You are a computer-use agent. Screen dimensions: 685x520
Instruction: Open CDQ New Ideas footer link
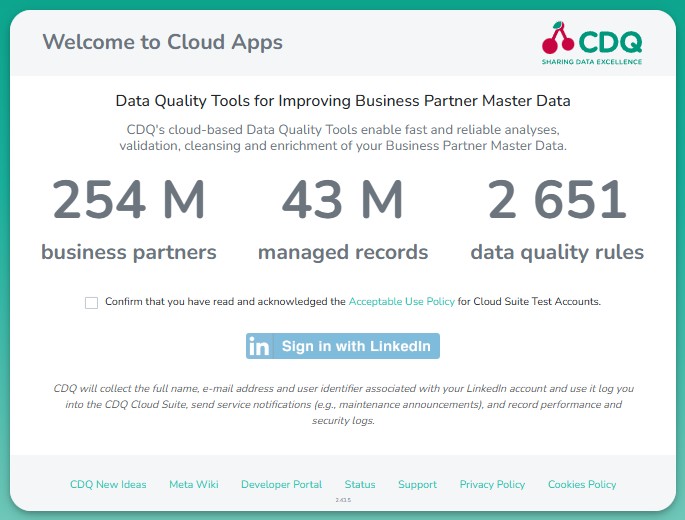coord(108,484)
